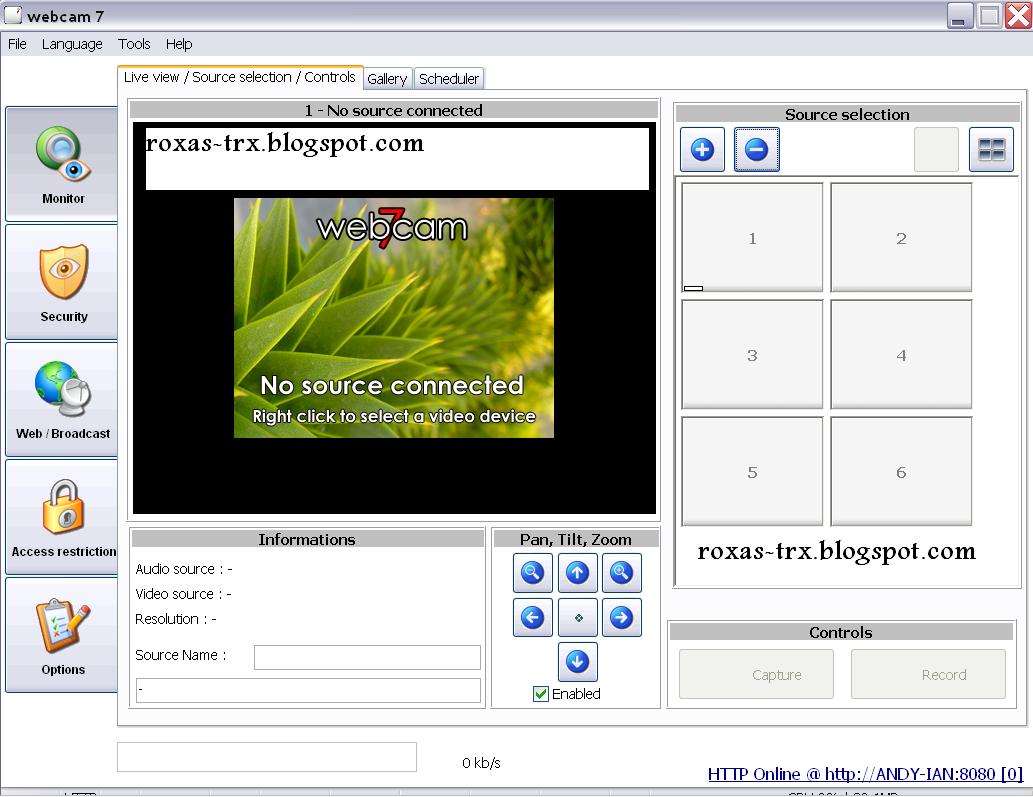Pan the camera left
The height and width of the screenshot is (797, 1033).
[532, 617]
